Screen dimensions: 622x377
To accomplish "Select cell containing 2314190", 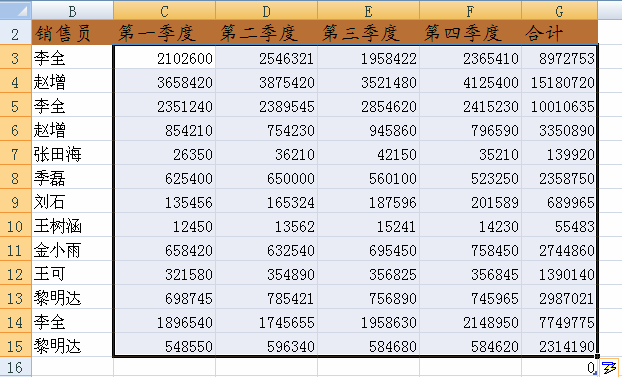I will tap(559, 345).
